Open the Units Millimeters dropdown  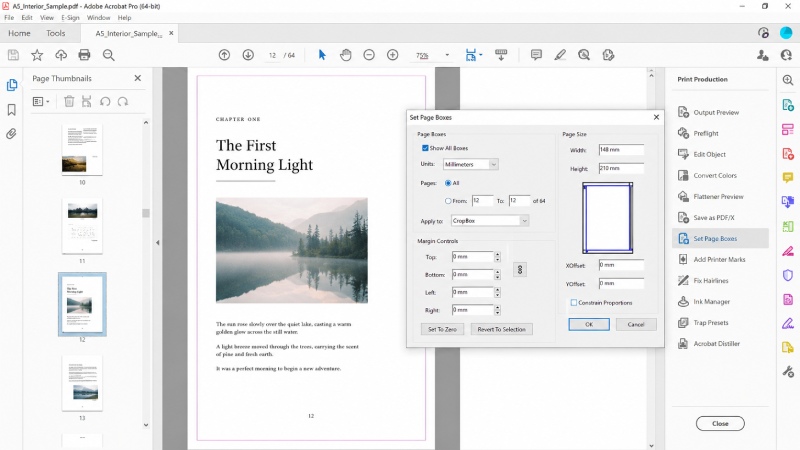(470, 164)
